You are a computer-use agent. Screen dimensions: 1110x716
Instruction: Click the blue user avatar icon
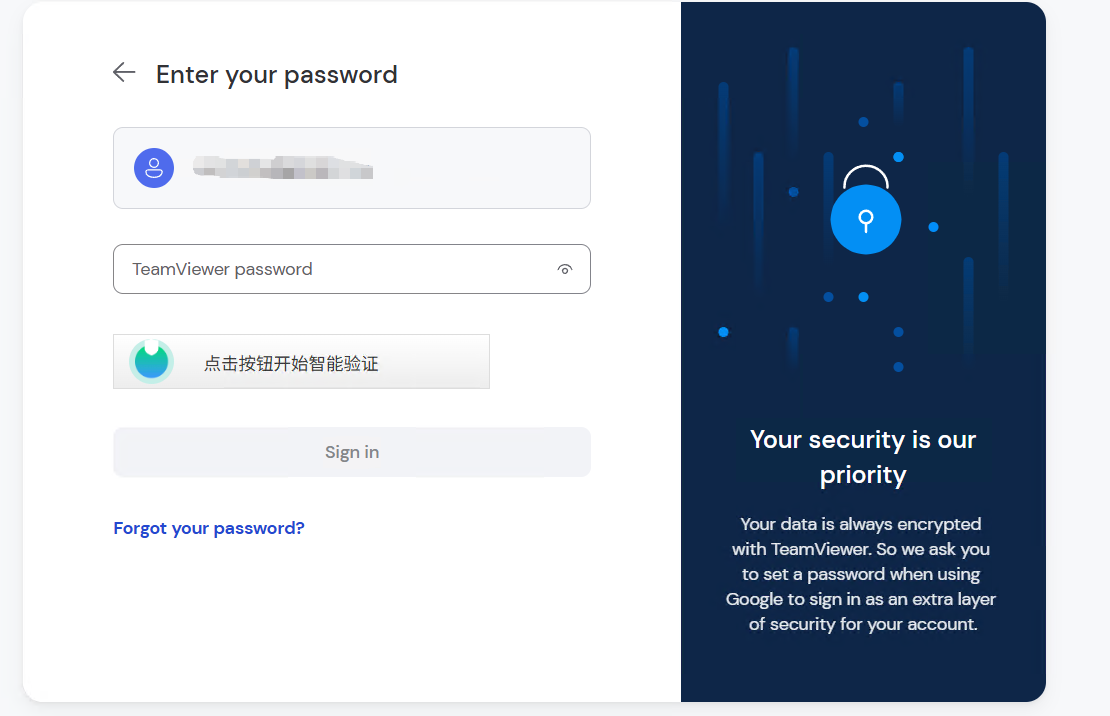click(154, 168)
